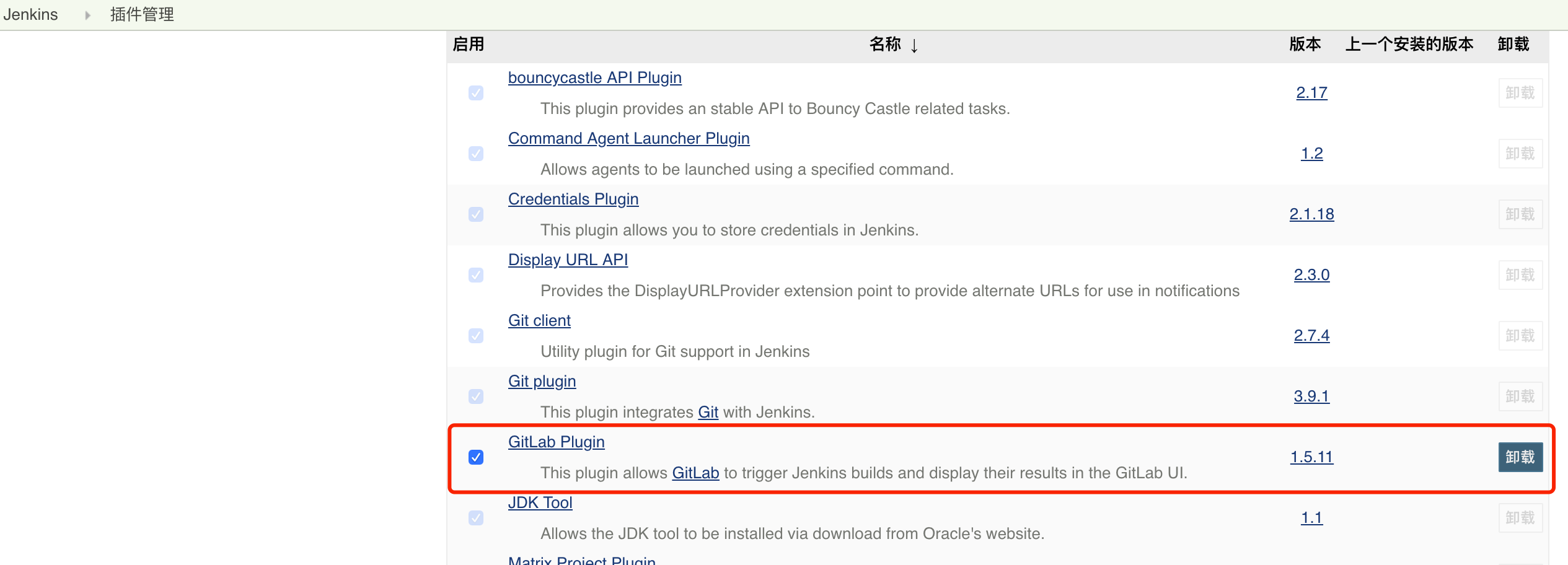
Task: Sort the table by the 启用 column
Action: point(469,44)
